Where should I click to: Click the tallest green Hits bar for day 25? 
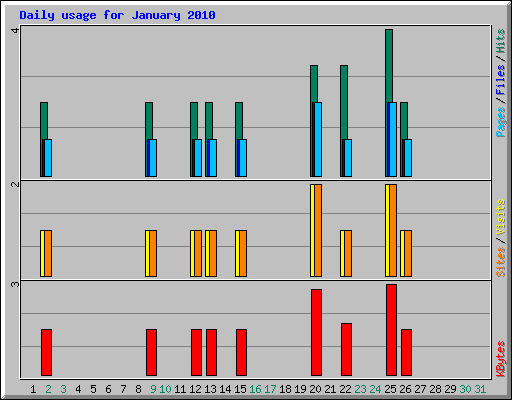pyautogui.click(x=389, y=66)
